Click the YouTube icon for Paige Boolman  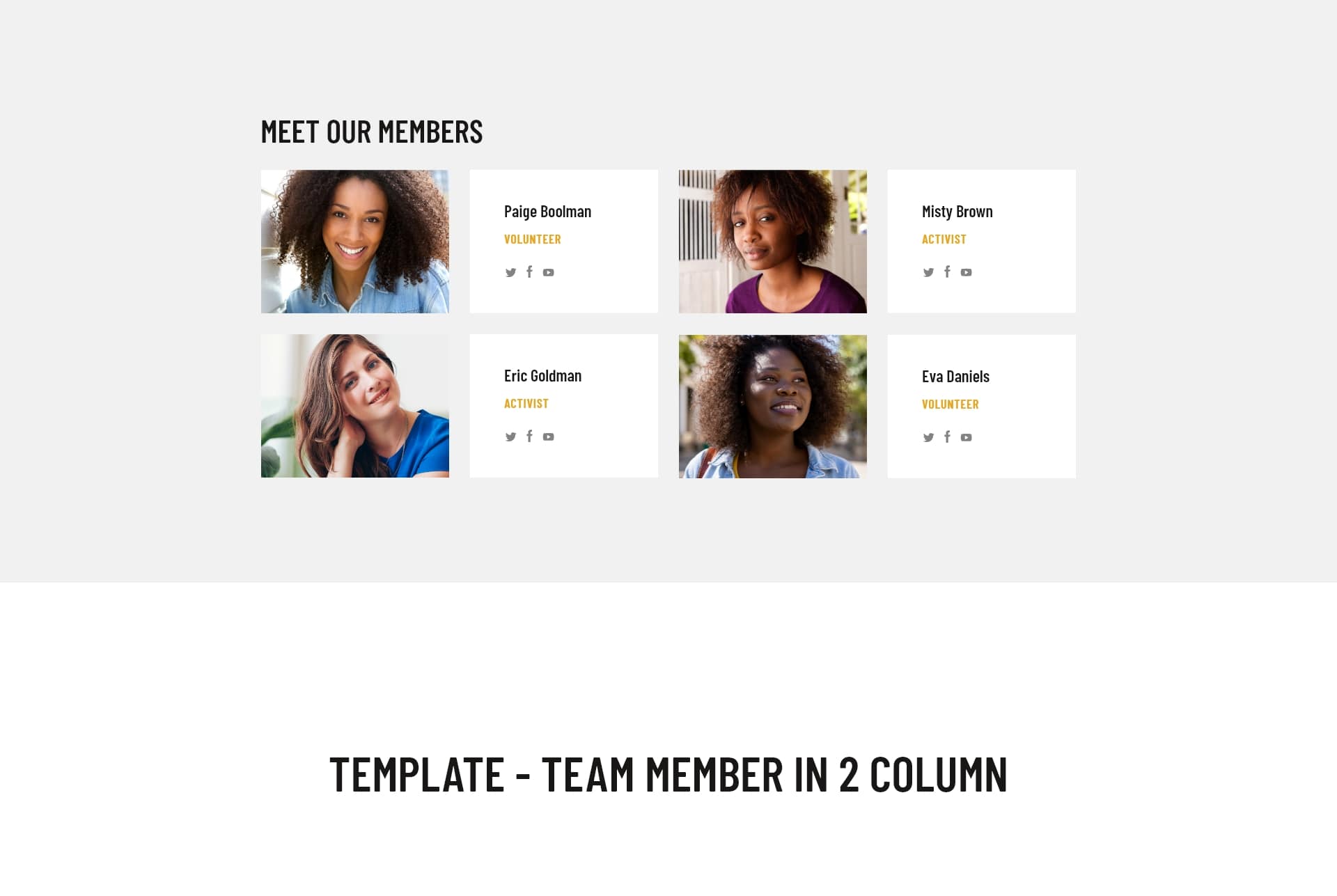pyautogui.click(x=548, y=272)
